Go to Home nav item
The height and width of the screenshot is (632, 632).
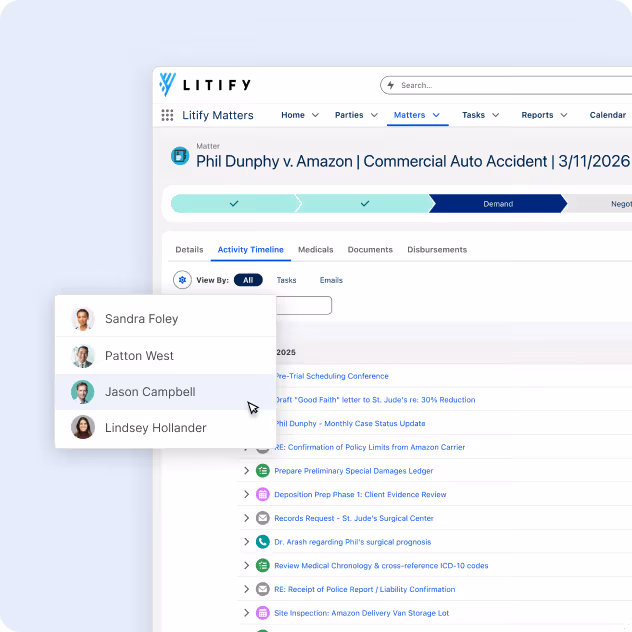point(293,115)
